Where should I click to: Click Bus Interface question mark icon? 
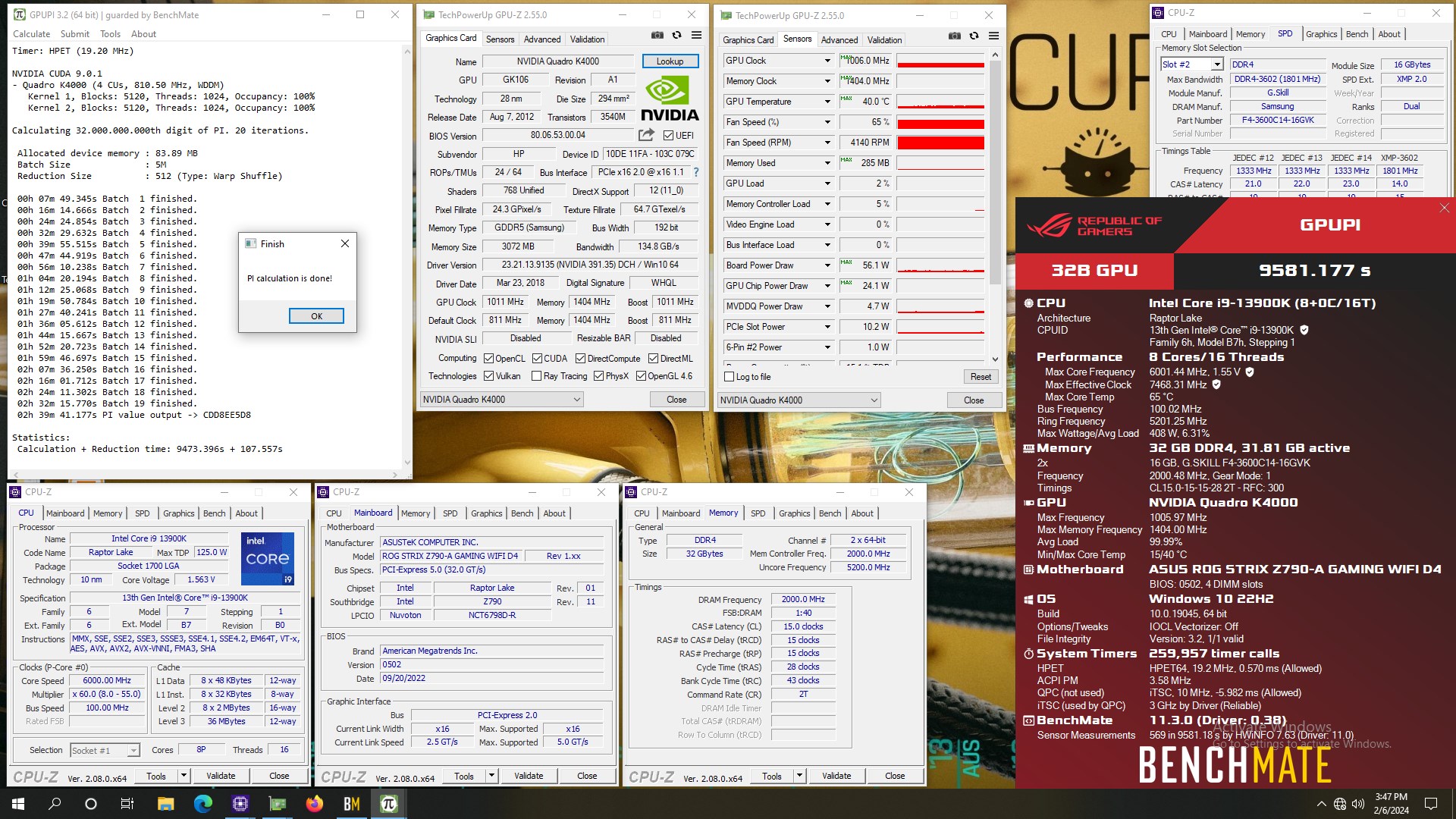pos(695,172)
